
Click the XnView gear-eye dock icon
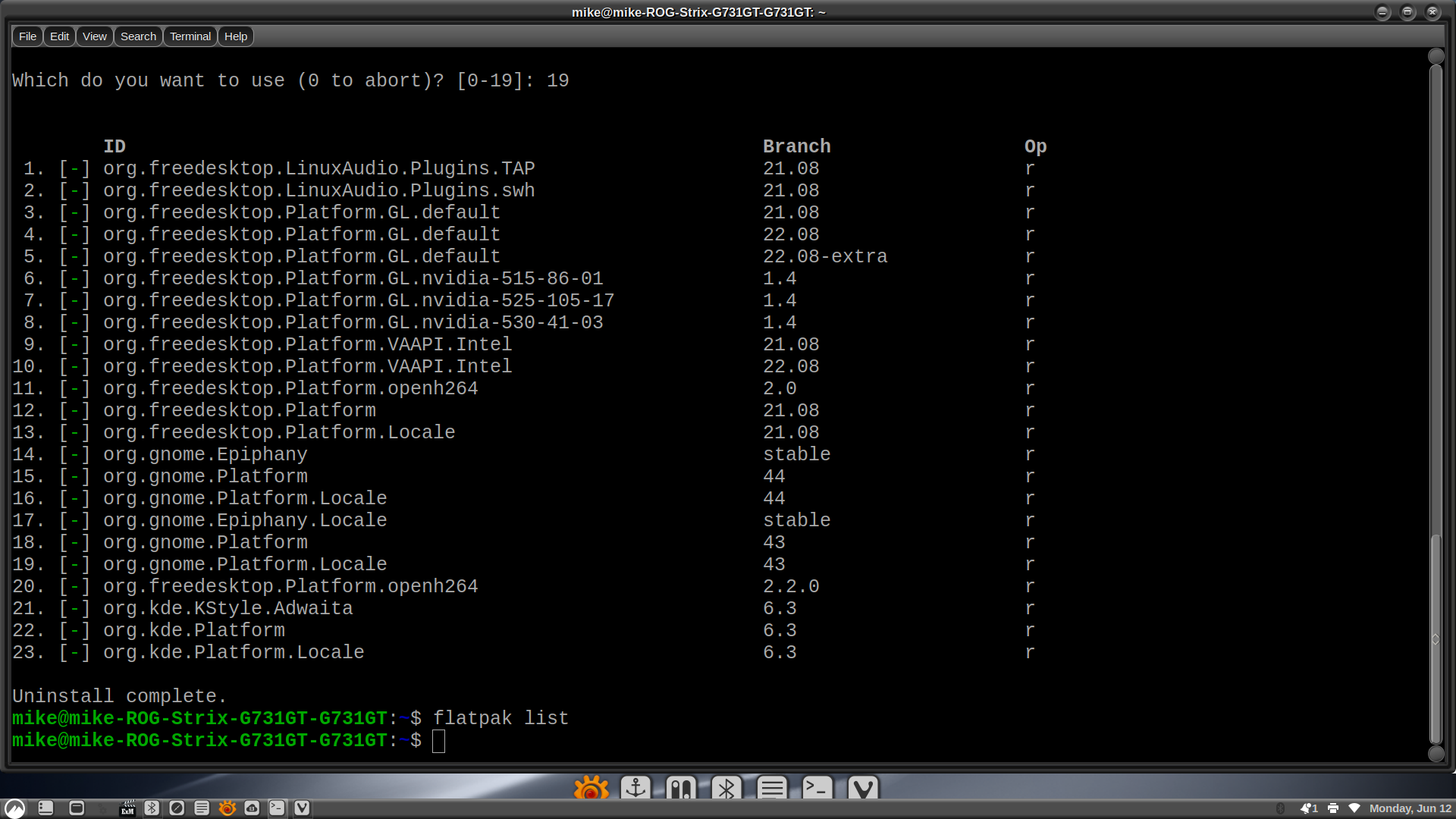coord(591,789)
